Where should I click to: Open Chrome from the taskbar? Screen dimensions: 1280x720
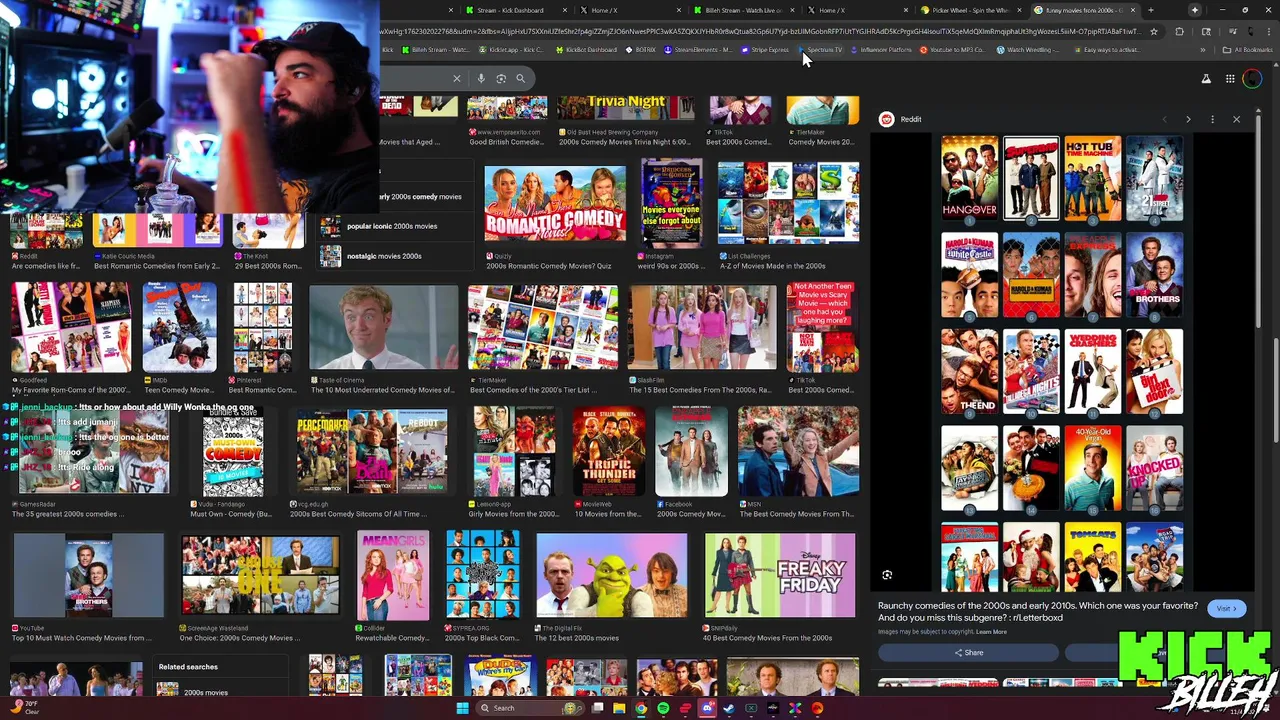[x=641, y=708]
